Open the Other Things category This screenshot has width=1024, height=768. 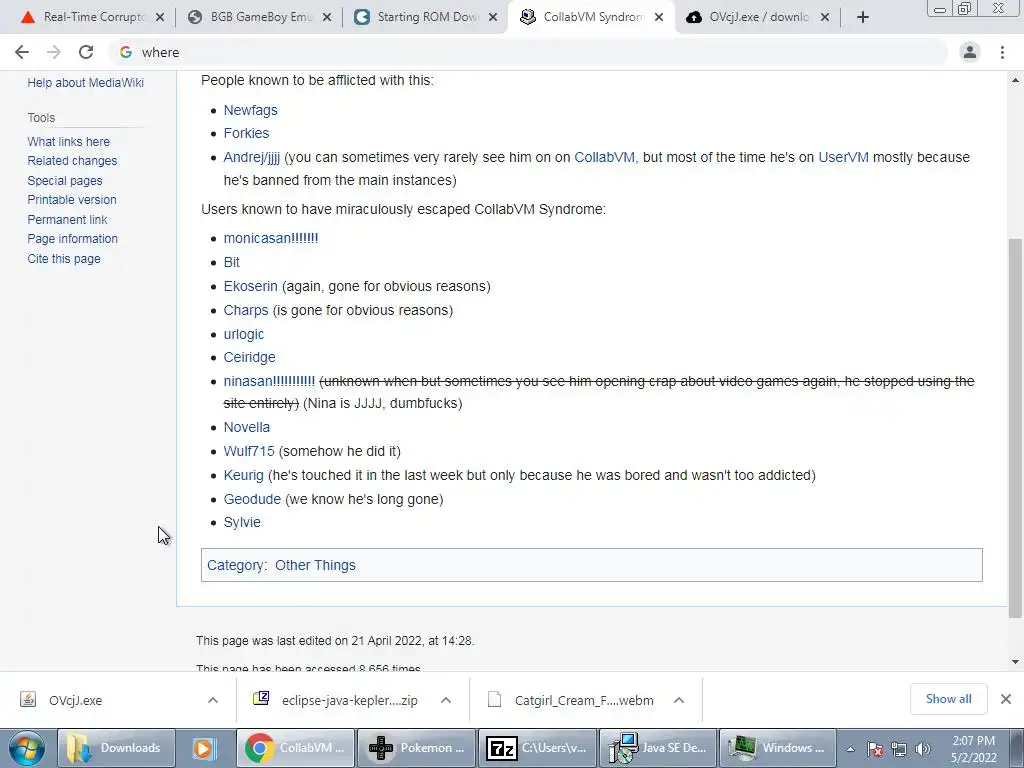click(315, 566)
